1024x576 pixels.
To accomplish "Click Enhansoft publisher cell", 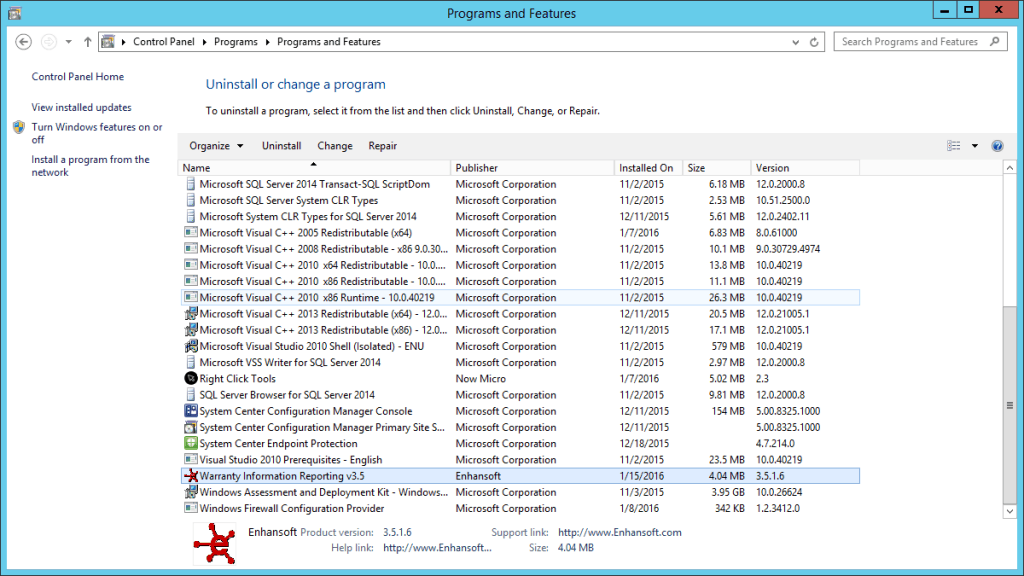I will coord(479,476).
